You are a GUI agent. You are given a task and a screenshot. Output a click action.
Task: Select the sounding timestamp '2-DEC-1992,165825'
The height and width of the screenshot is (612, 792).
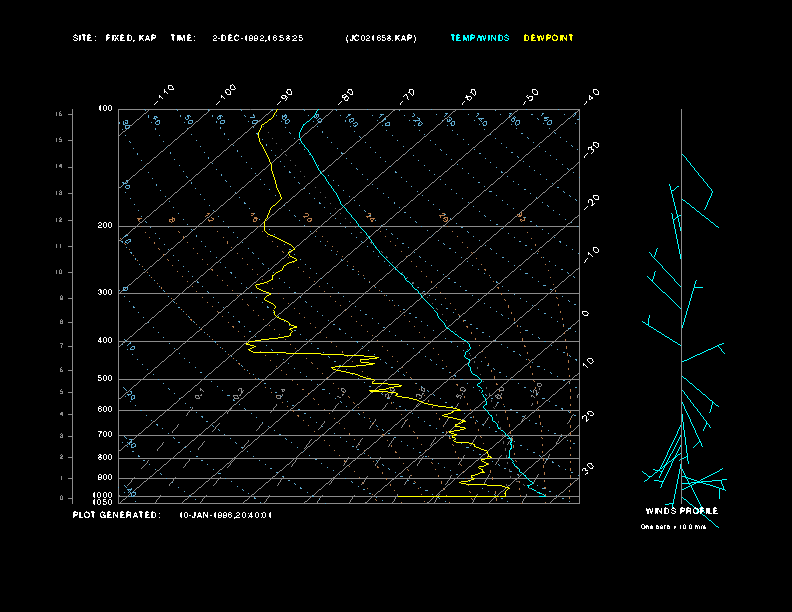258,38
